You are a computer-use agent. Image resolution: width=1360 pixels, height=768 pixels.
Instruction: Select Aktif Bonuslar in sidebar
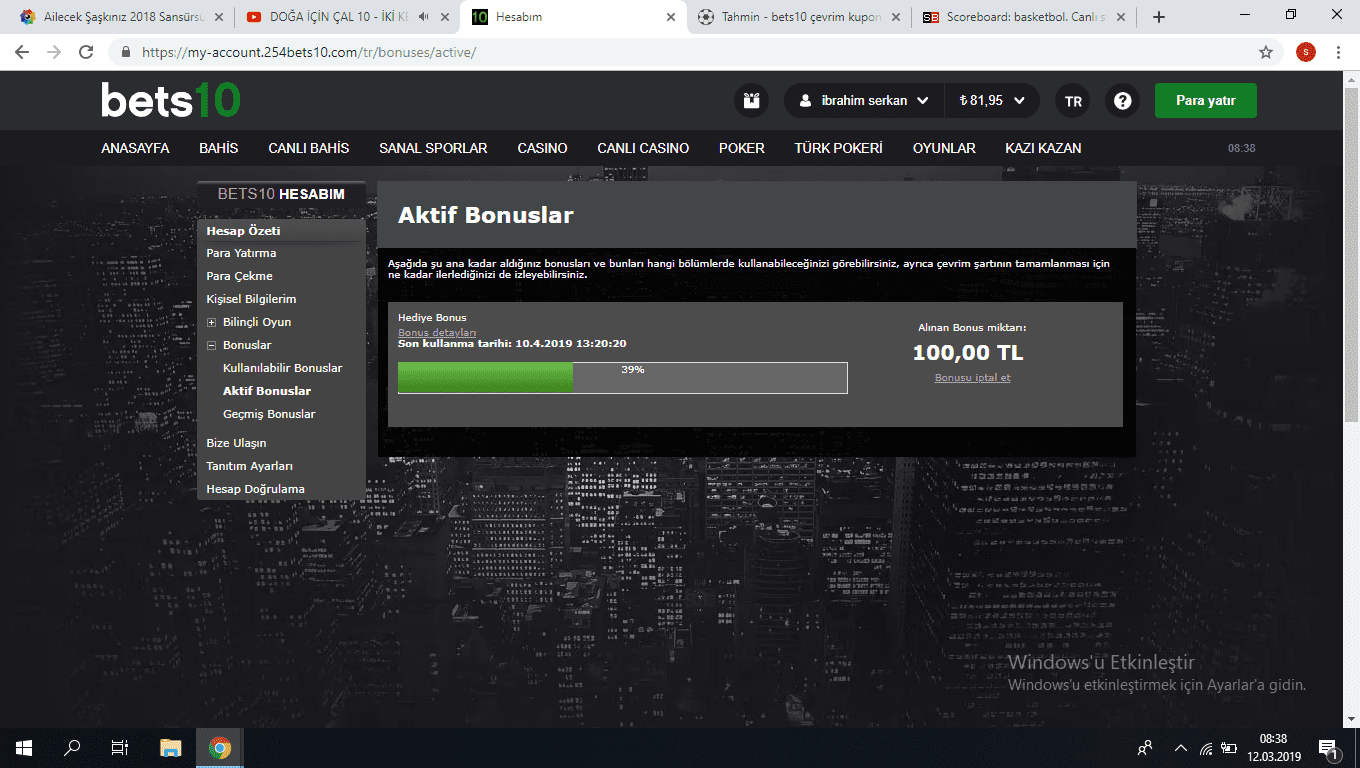point(267,391)
